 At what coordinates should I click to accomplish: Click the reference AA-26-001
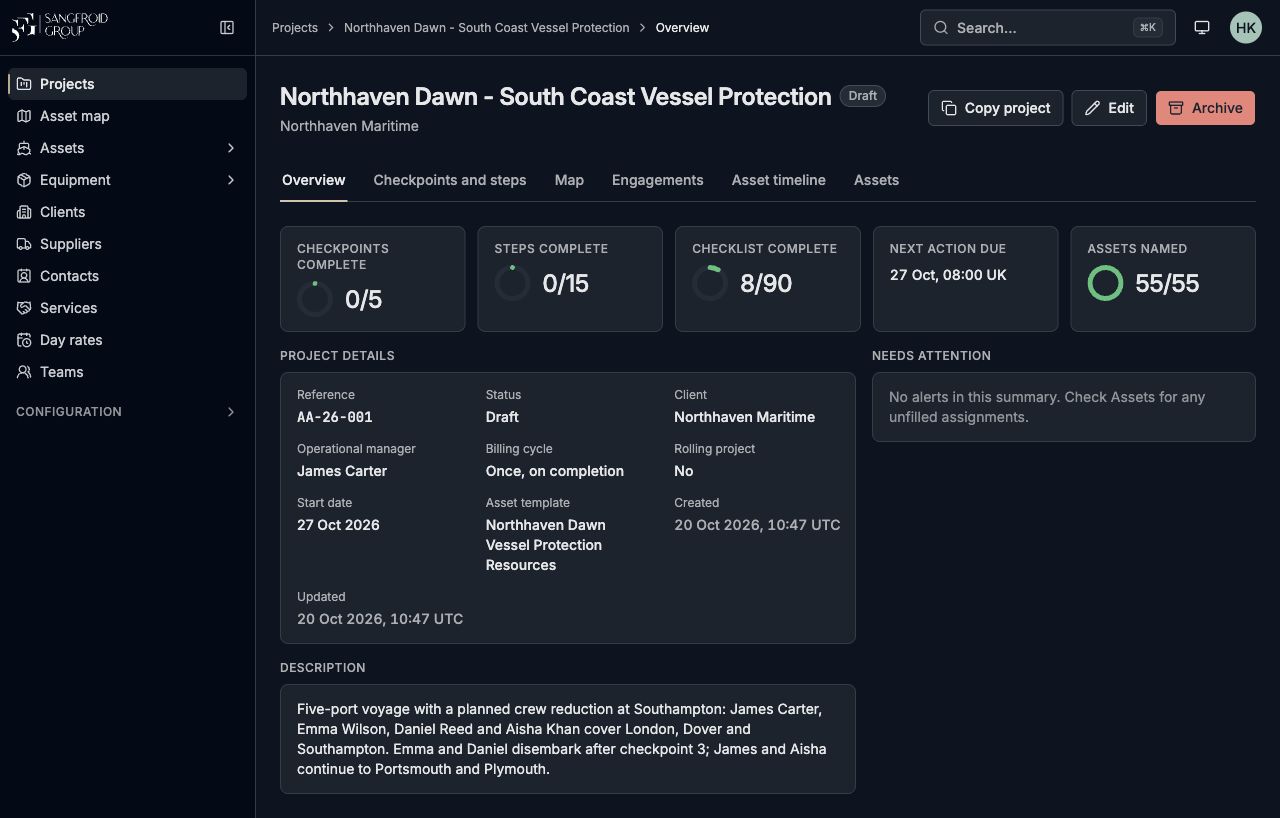pos(335,417)
